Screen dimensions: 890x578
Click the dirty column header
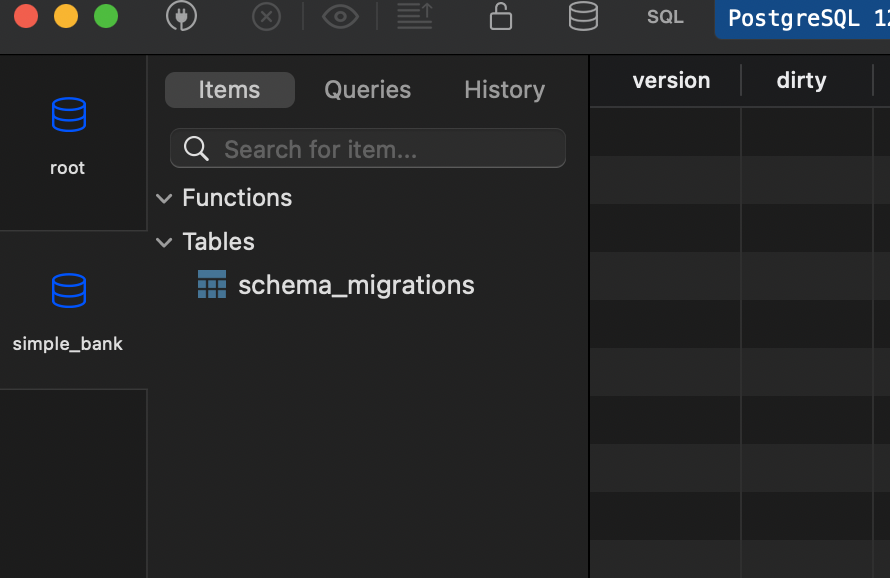(801, 81)
